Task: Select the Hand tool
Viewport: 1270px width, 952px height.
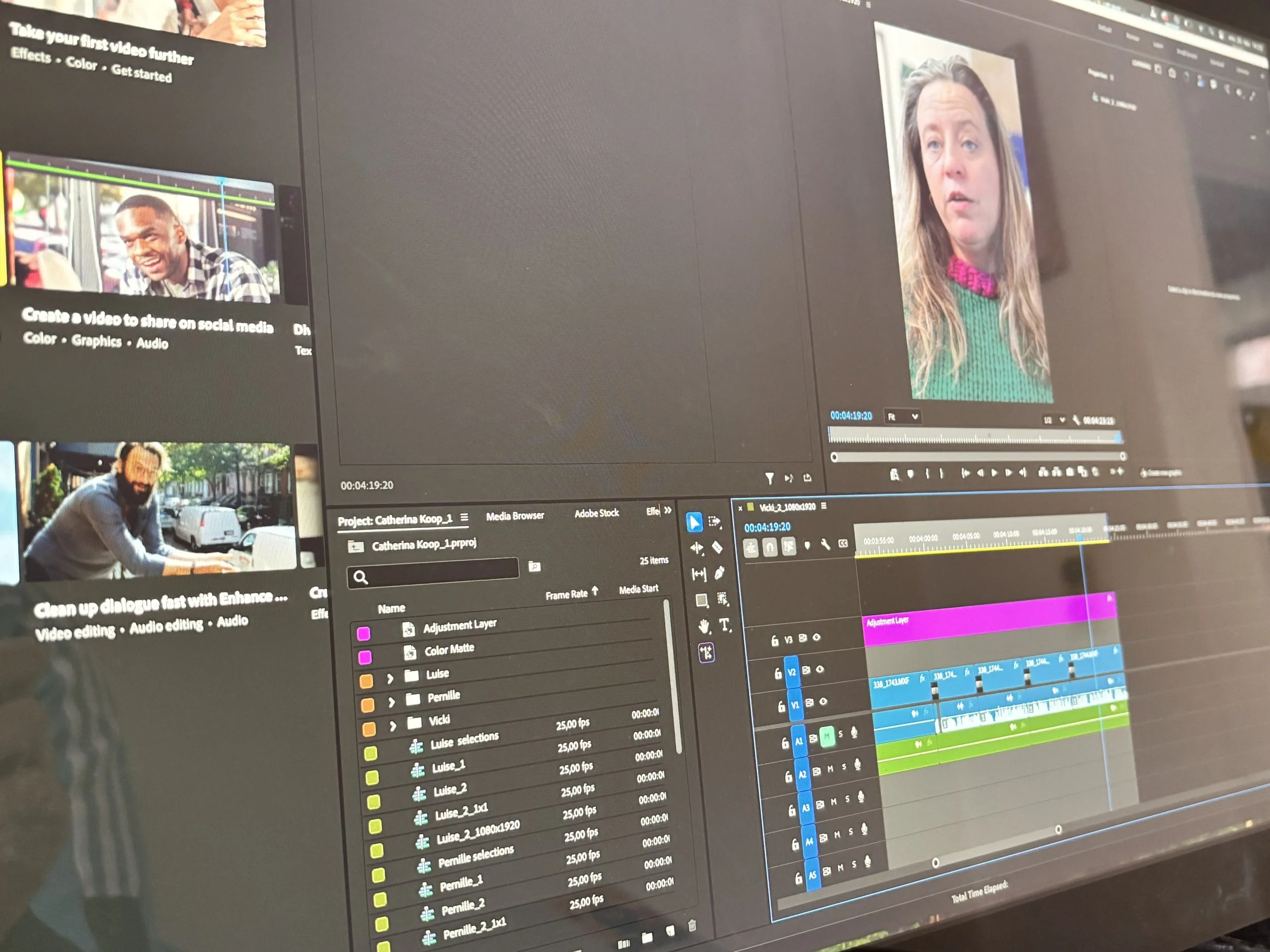Action: click(x=705, y=626)
